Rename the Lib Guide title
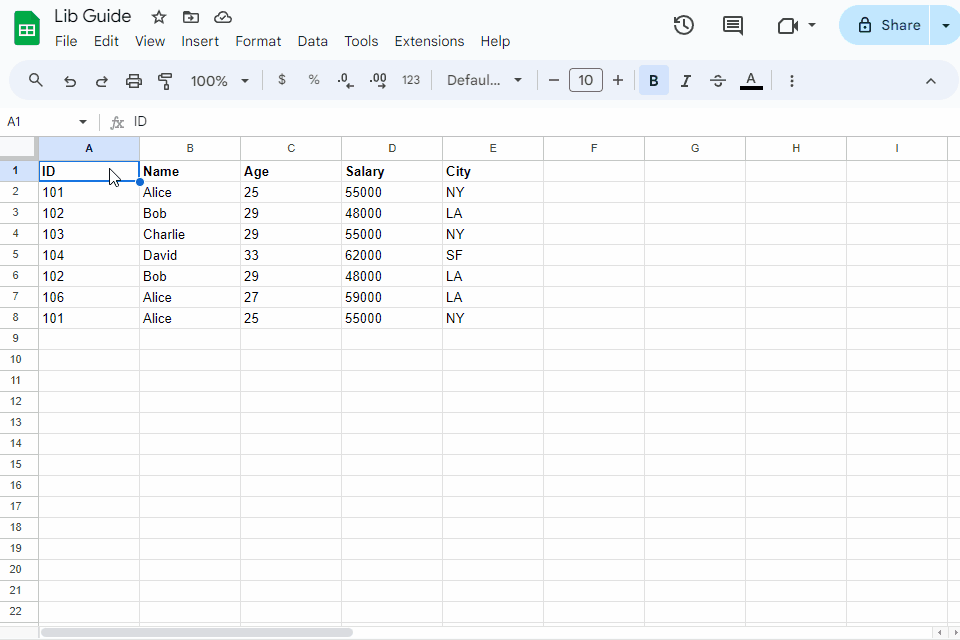Viewport: 960px width, 640px height. point(92,16)
